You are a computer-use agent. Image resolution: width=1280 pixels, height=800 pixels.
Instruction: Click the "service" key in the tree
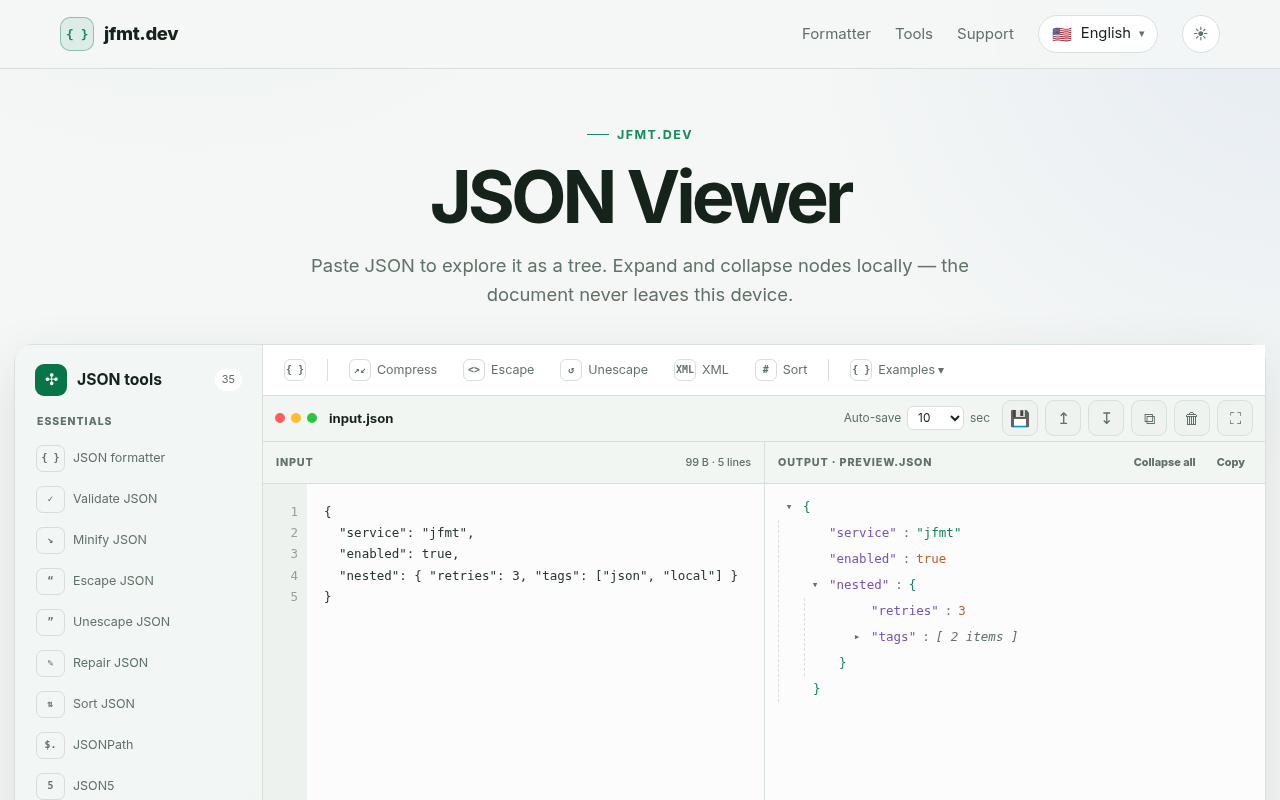click(x=863, y=533)
